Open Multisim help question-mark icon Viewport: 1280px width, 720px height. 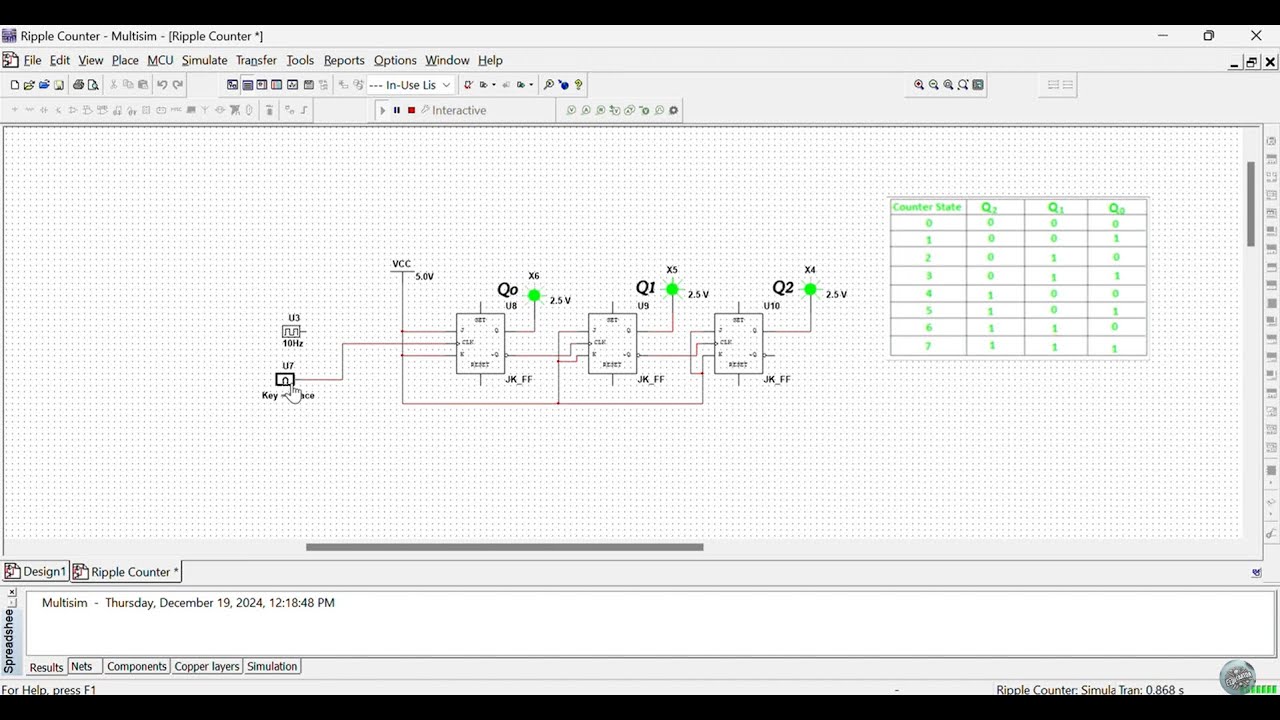pyautogui.click(x=578, y=85)
